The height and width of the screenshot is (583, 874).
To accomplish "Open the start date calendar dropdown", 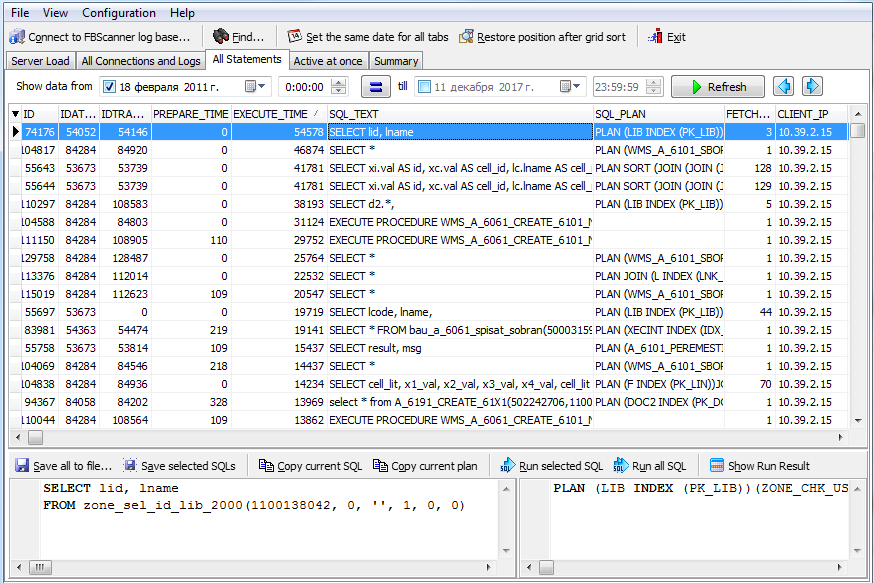I will click(x=264, y=87).
